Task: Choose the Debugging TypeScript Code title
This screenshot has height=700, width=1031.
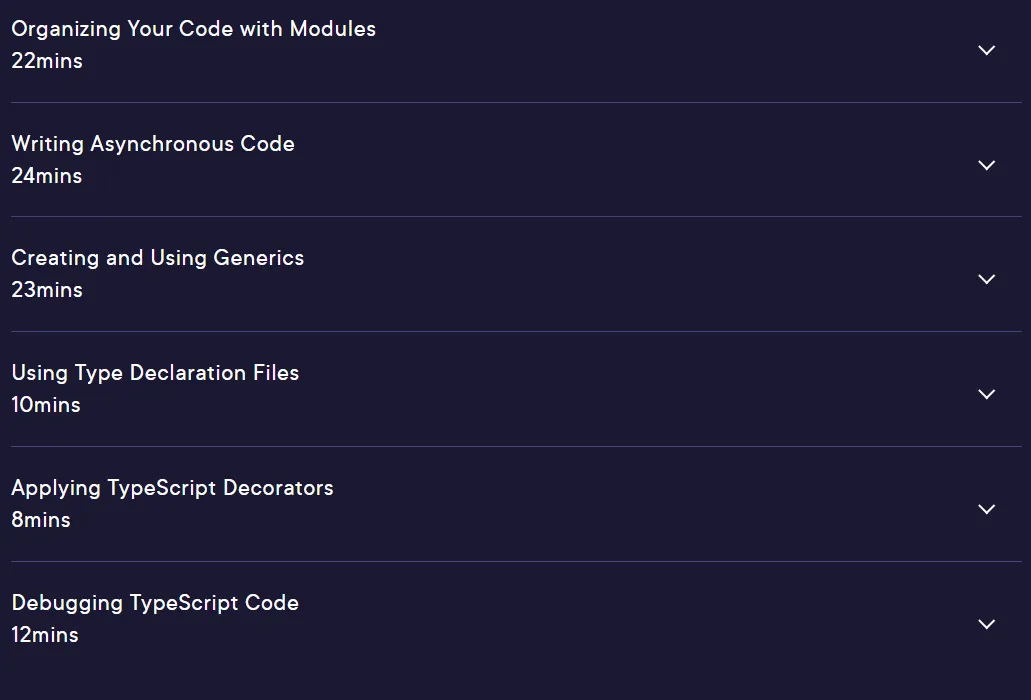Action: point(155,603)
